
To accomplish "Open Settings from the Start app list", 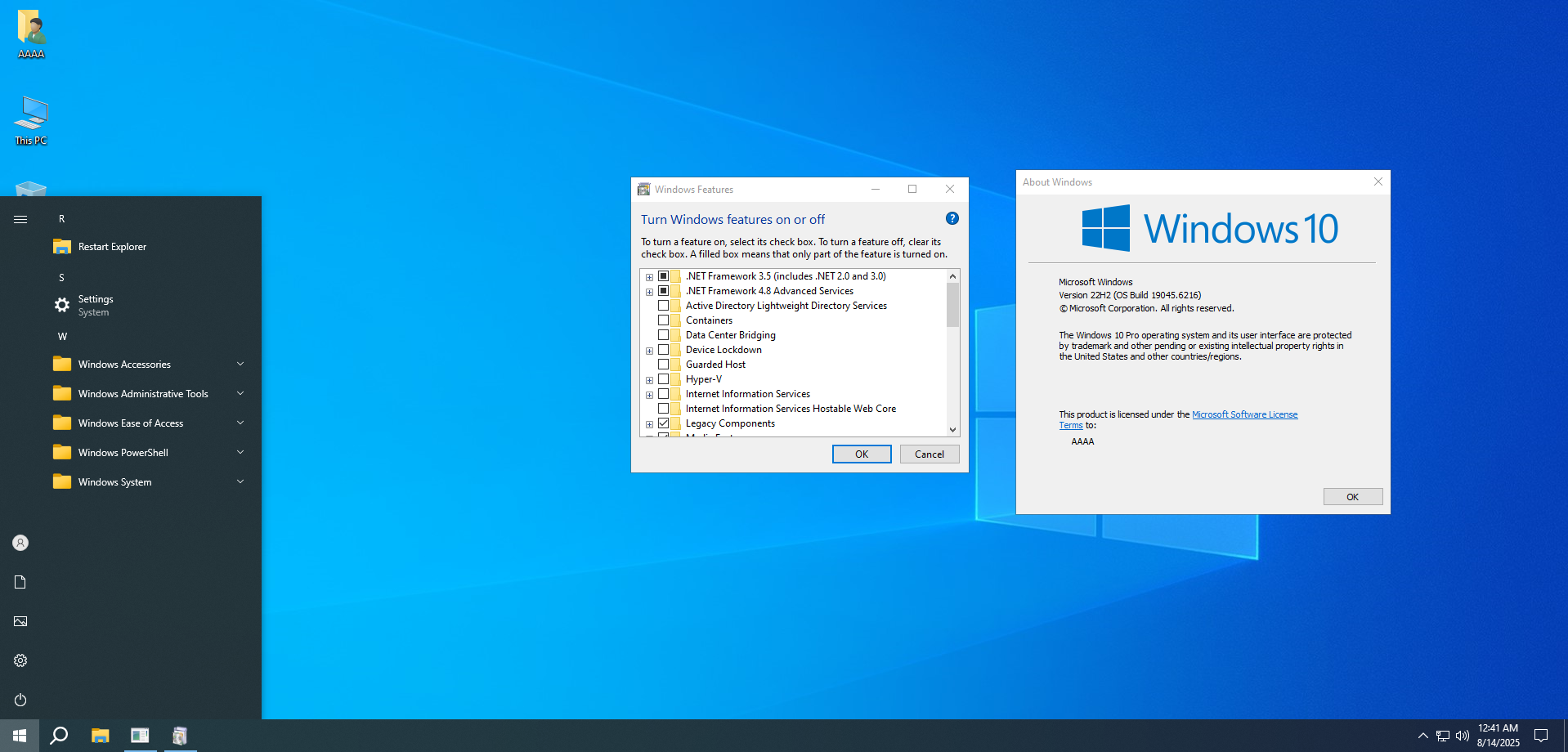I will (152, 306).
